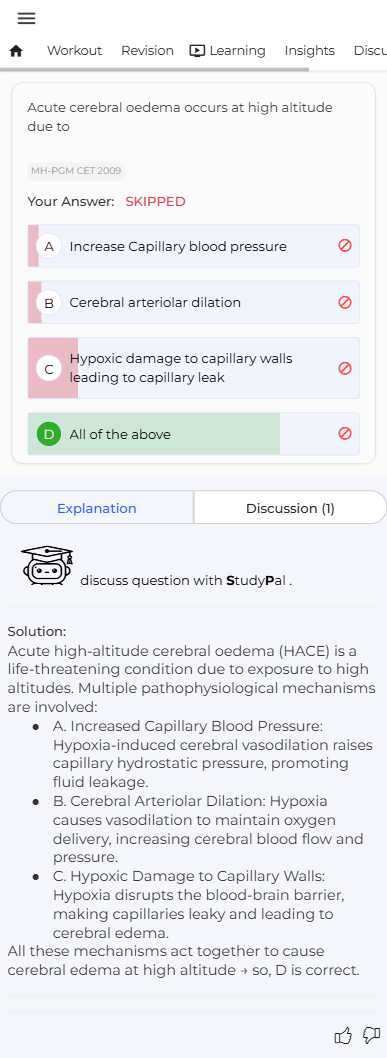Screen dimensions: 387x1058
Task: Click block icon on option B
Action: point(345,302)
